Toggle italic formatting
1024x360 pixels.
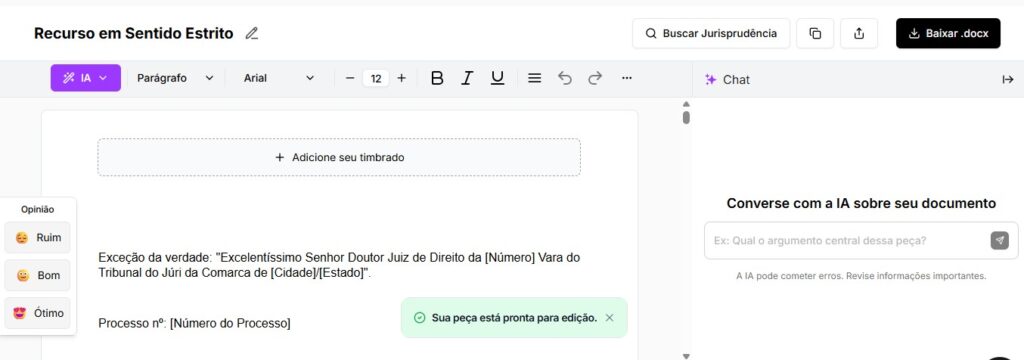point(467,78)
